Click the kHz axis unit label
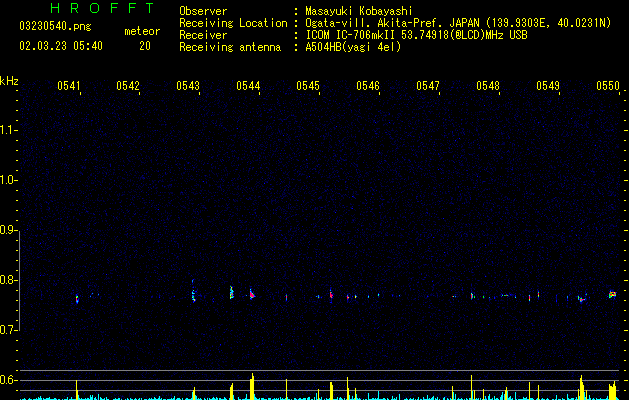This screenshot has width=629, height=400. [x=9, y=81]
